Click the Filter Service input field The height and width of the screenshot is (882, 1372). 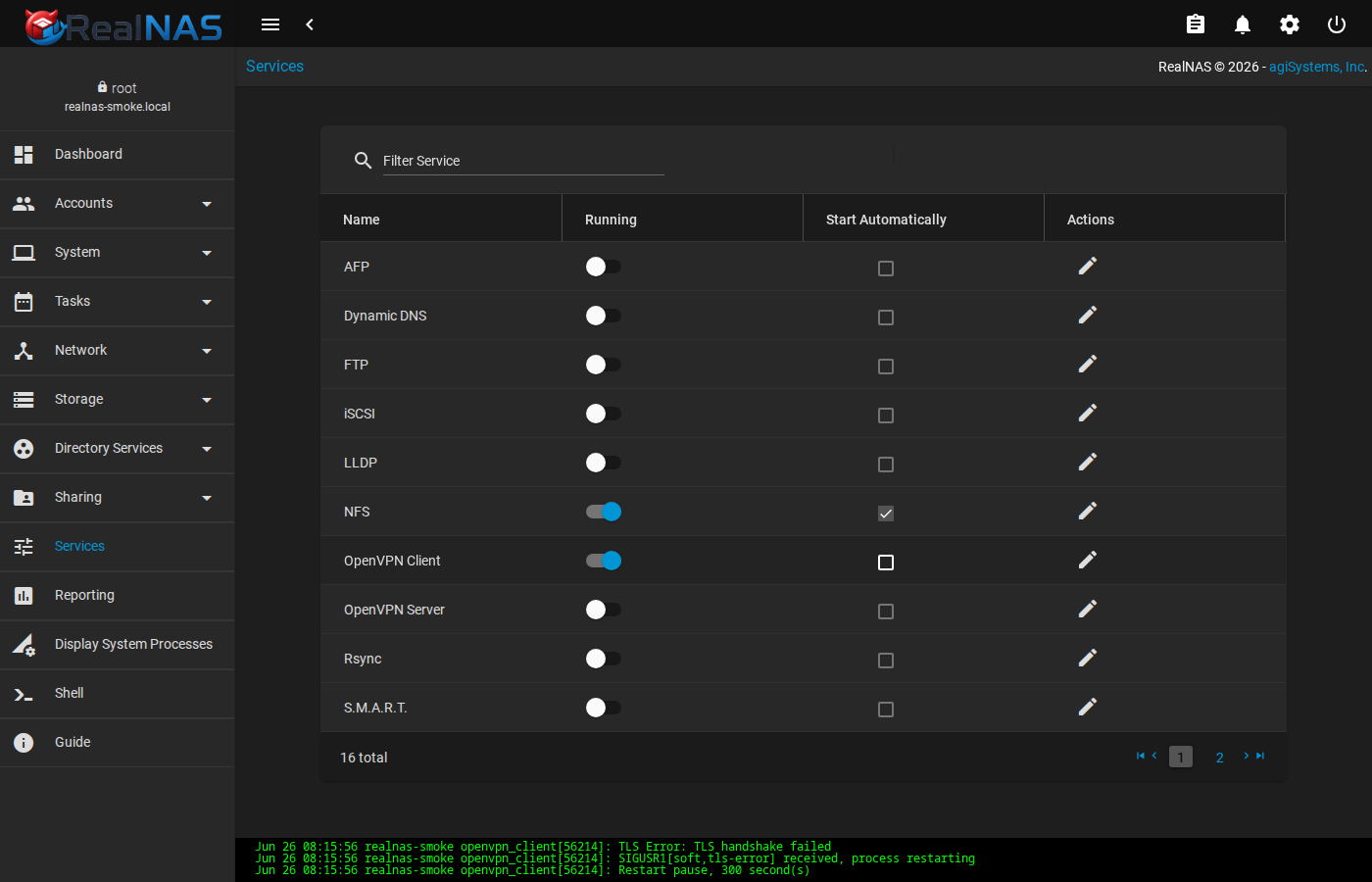point(523,161)
